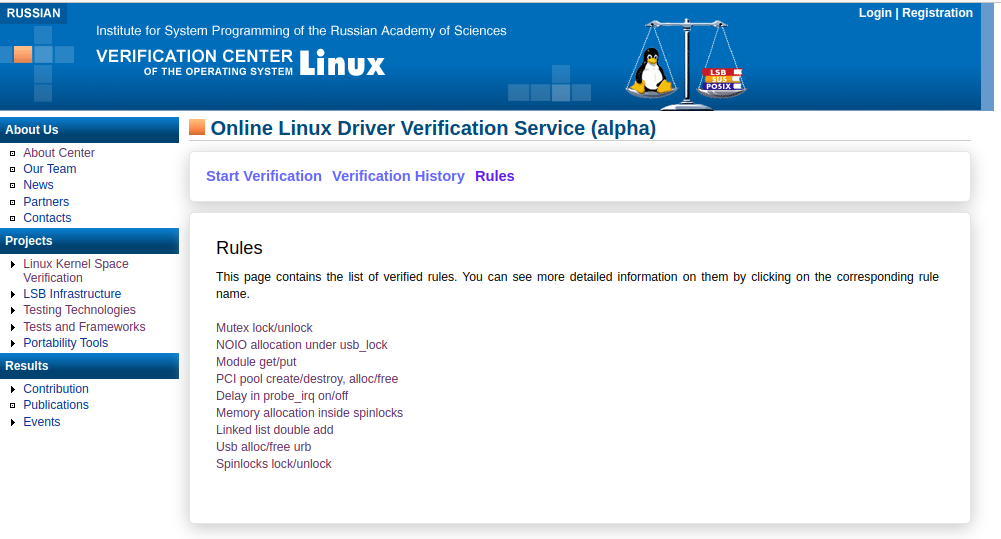View the Spinlocks lock/unlock rule

point(274,464)
